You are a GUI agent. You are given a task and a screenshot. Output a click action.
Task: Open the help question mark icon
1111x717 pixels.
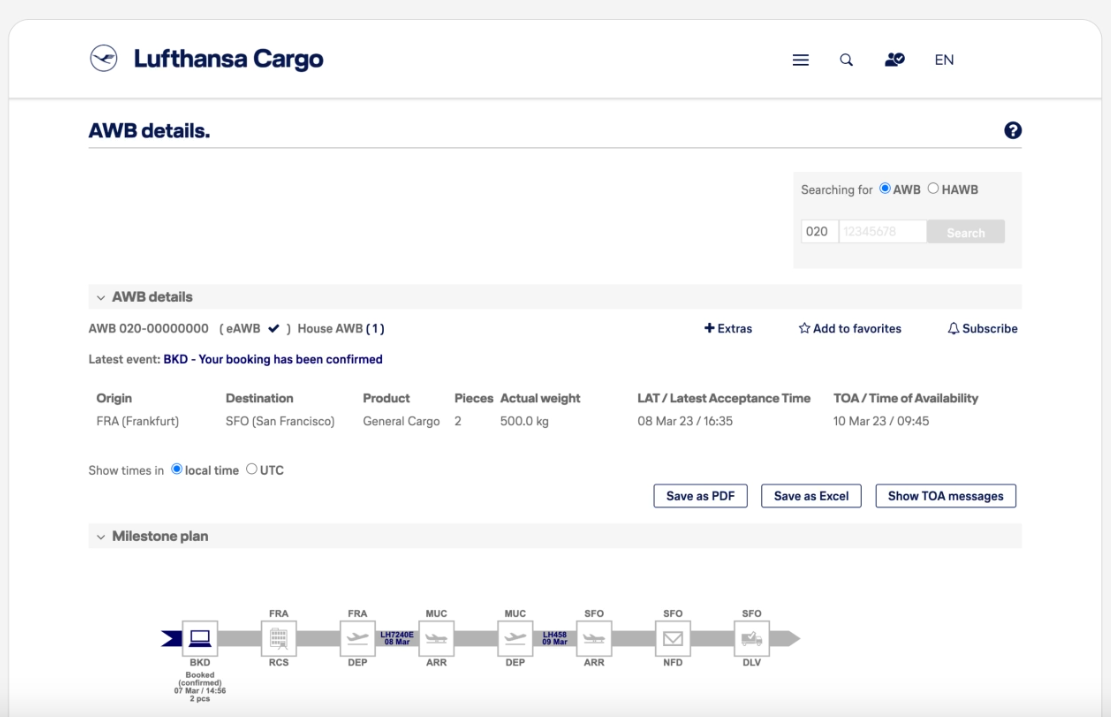click(1013, 130)
